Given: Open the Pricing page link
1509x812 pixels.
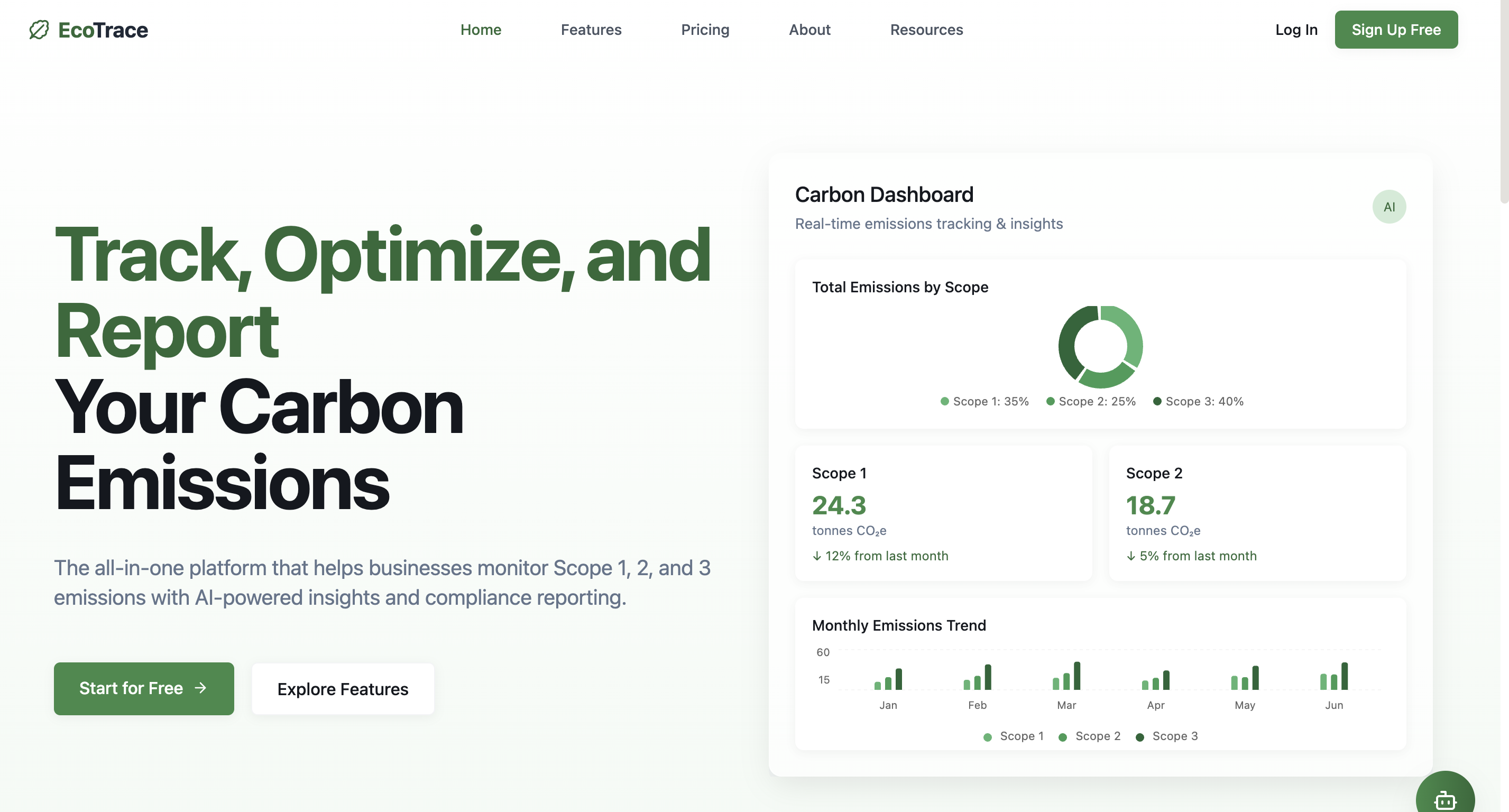Looking at the screenshot, I should [x=705, y=30].
